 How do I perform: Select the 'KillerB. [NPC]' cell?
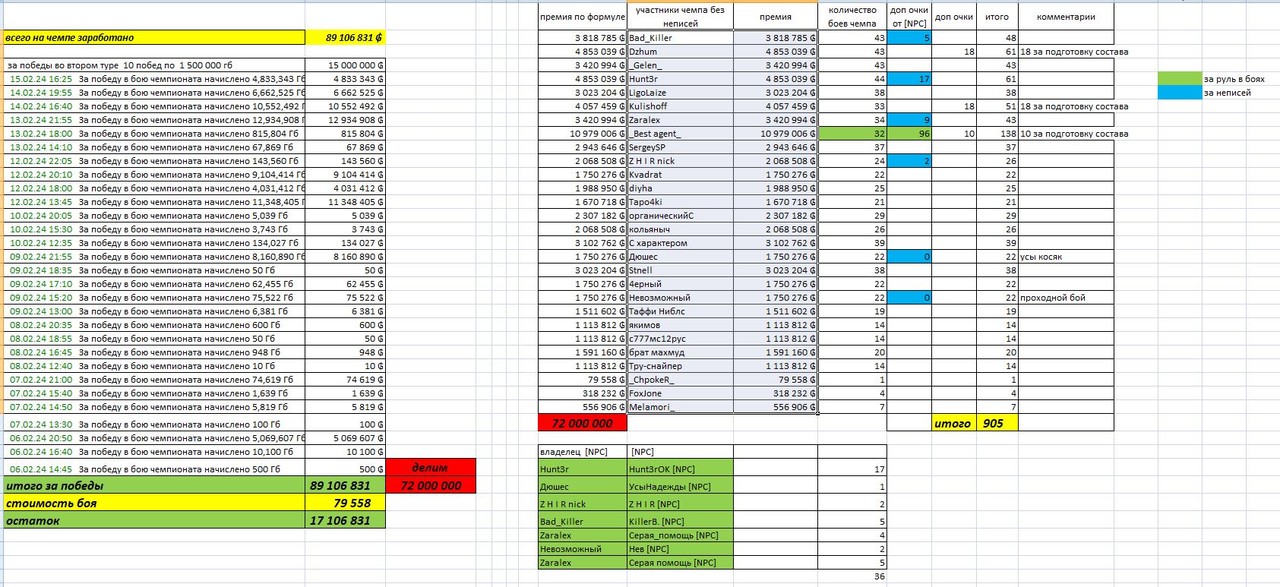coord(679,521)
